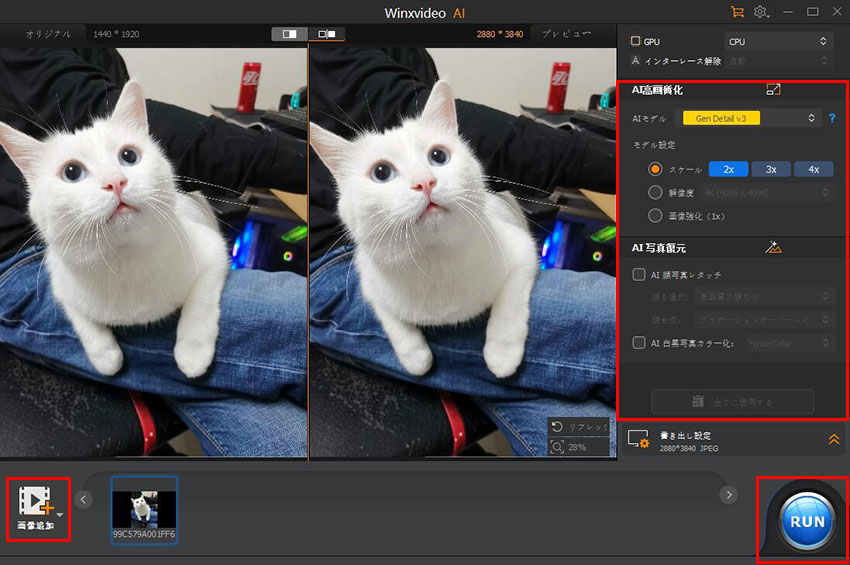
Task: Select the 99C579A001FF6 thumbnail
Action: pos(144,510)
